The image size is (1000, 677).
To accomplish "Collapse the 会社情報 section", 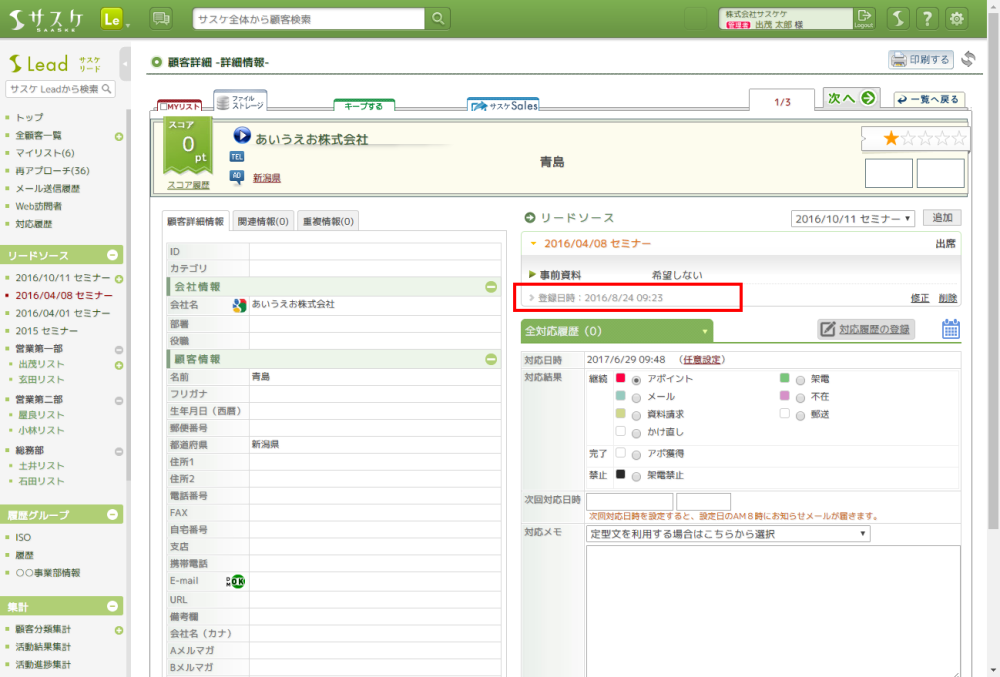I will pyautogui.click(x=491, y=287).
